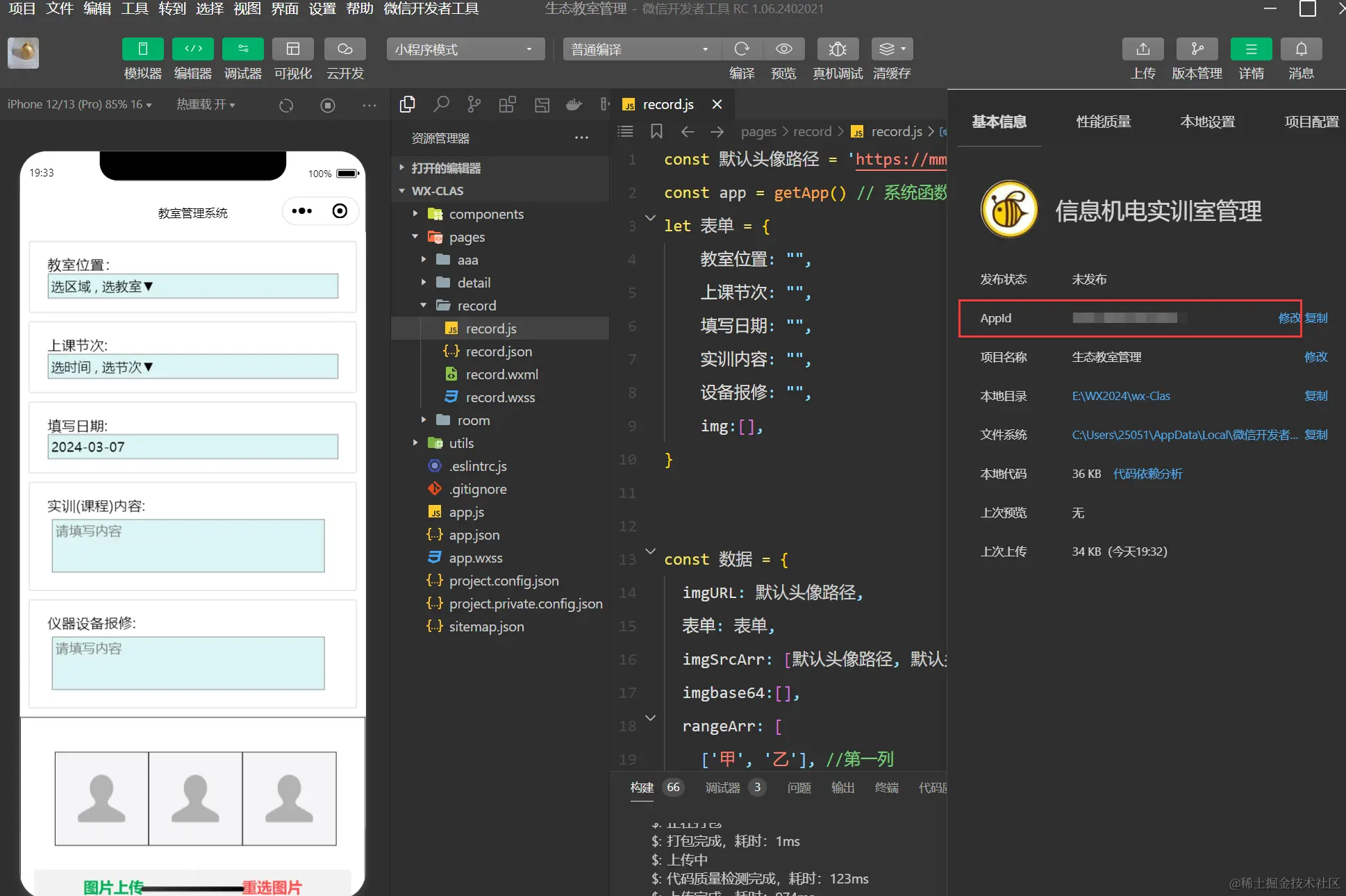Open 版本管理 version management
The height and width of the screenshot is (896, 1346).
[1197, 49]
